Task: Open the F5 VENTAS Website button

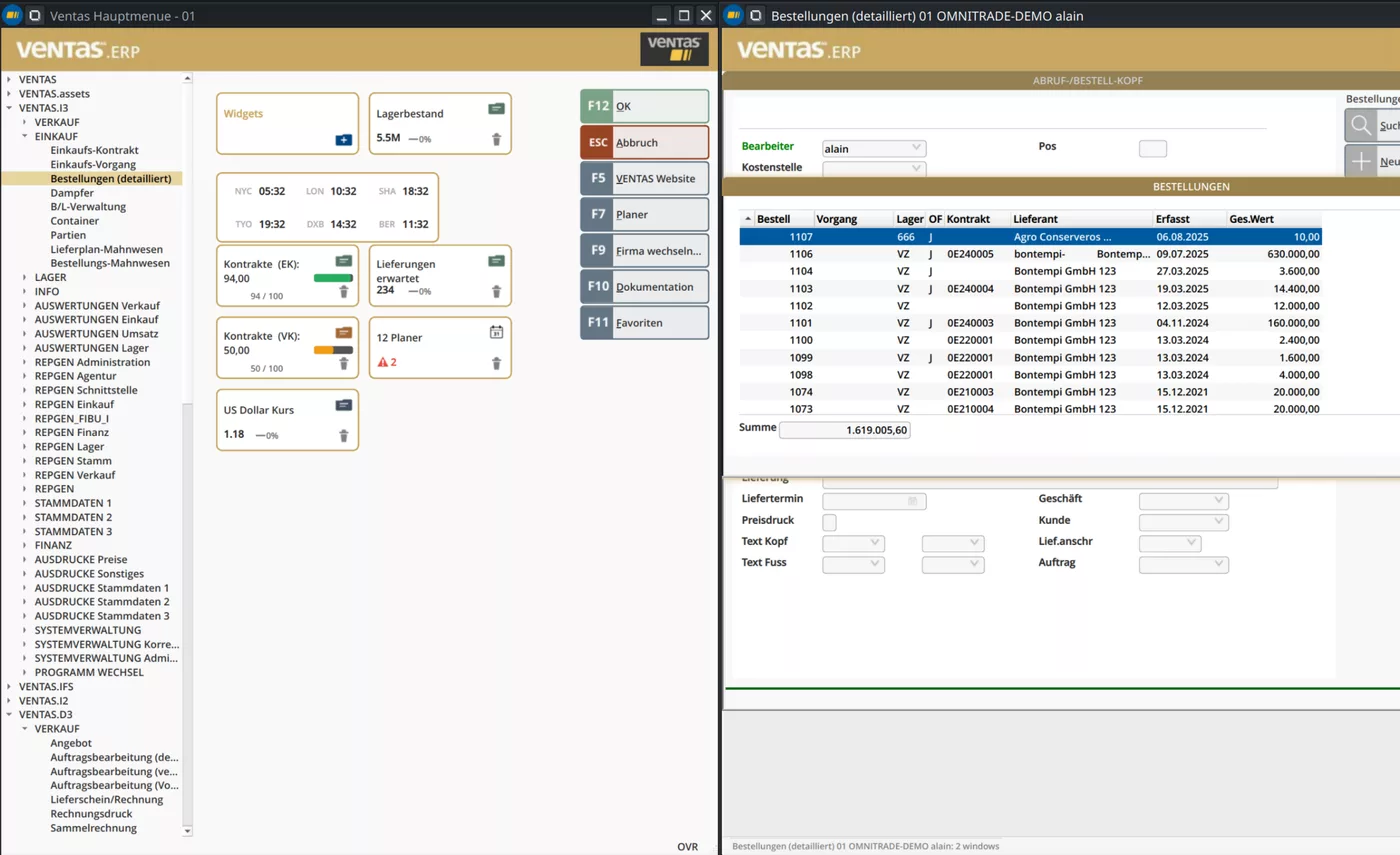Action: 645,178
